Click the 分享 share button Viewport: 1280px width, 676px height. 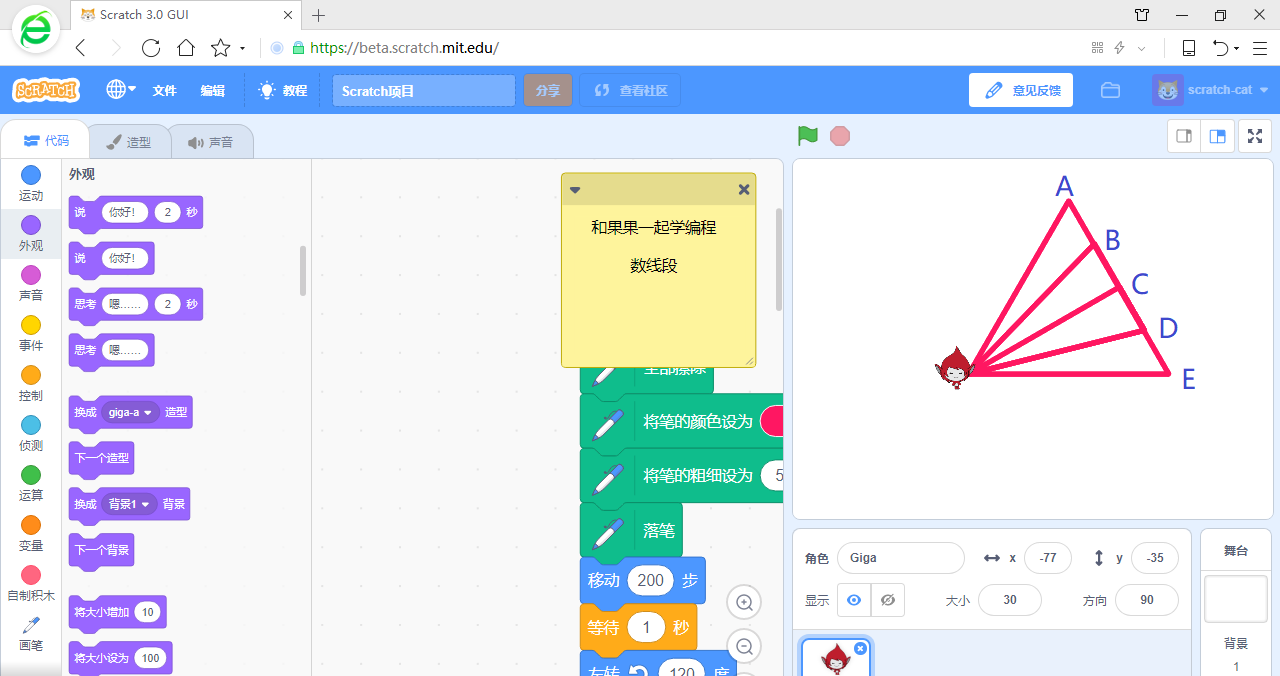[x=548, y=91]
